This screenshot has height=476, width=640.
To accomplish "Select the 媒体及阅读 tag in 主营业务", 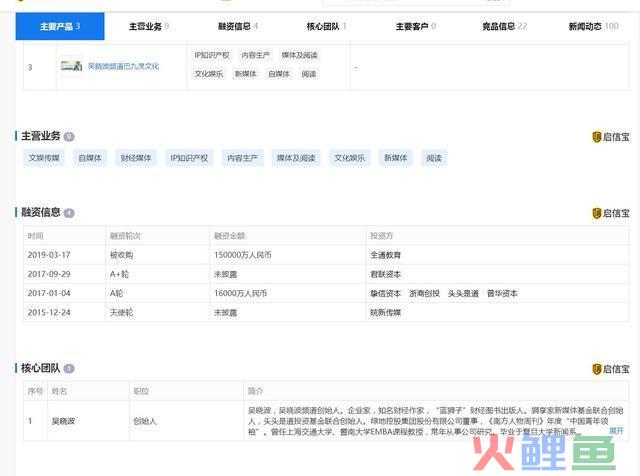I will point(296,158).
